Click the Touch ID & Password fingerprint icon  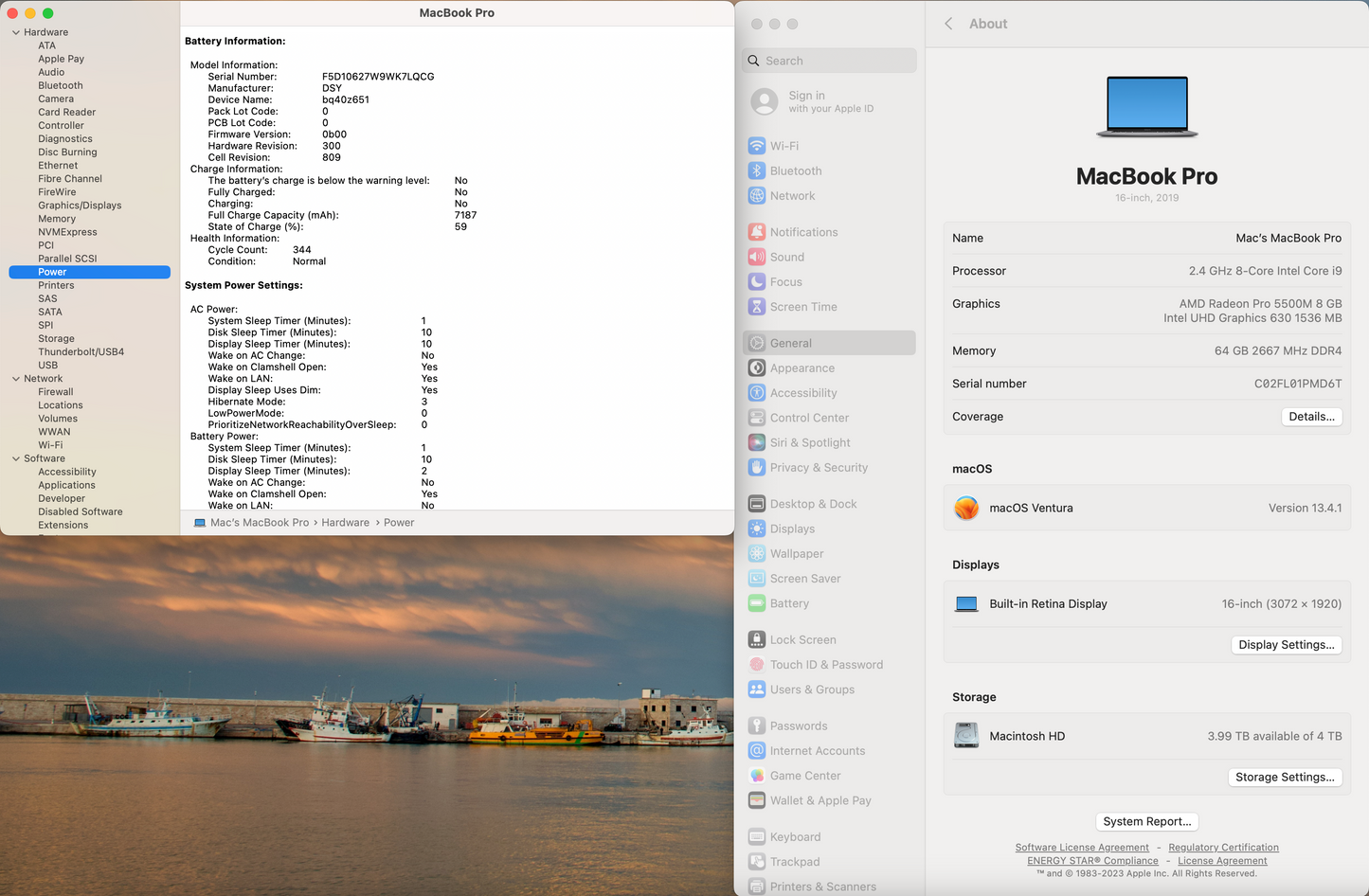(x=756, y=665)
